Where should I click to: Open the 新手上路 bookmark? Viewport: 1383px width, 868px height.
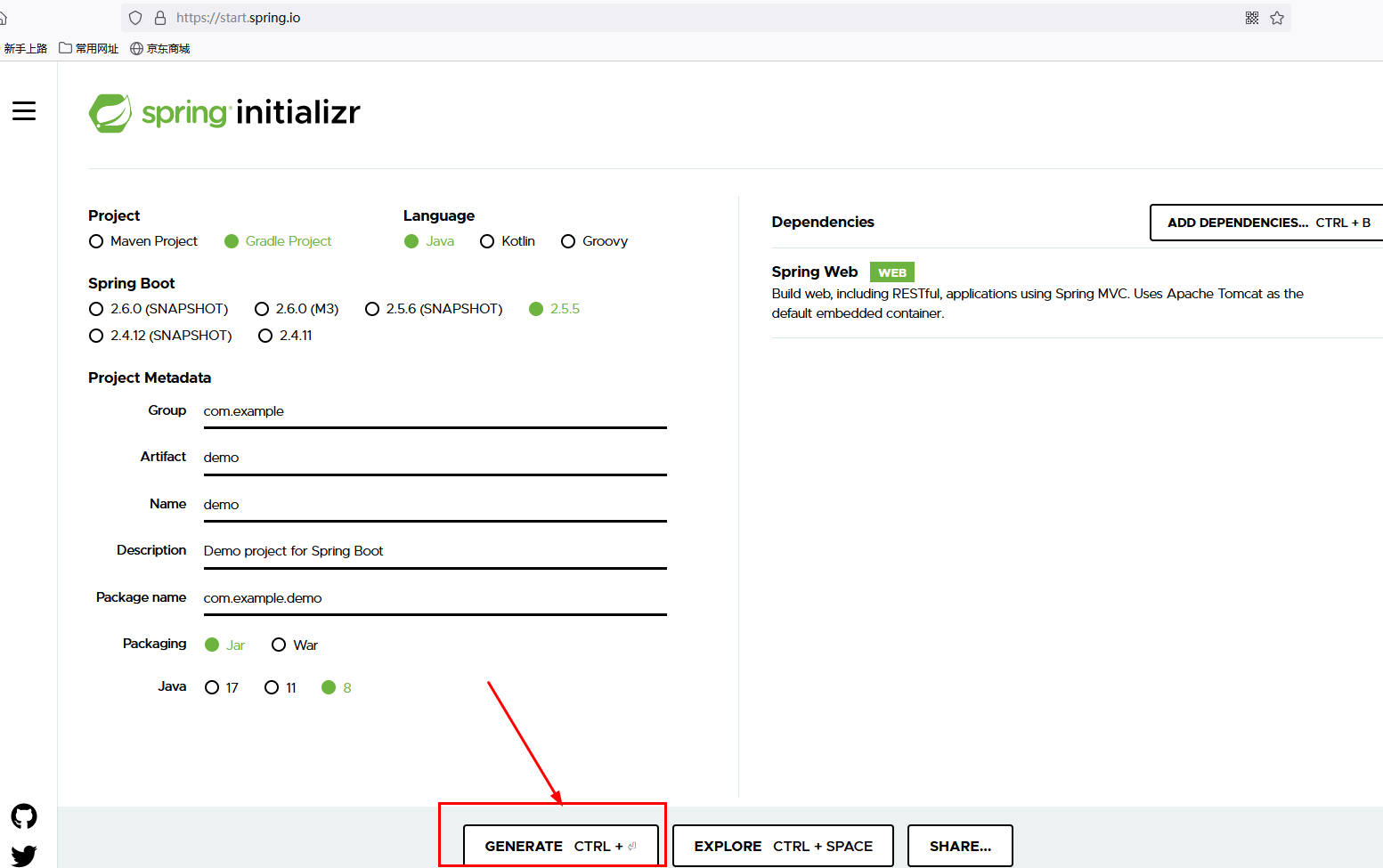click(26, 48)
